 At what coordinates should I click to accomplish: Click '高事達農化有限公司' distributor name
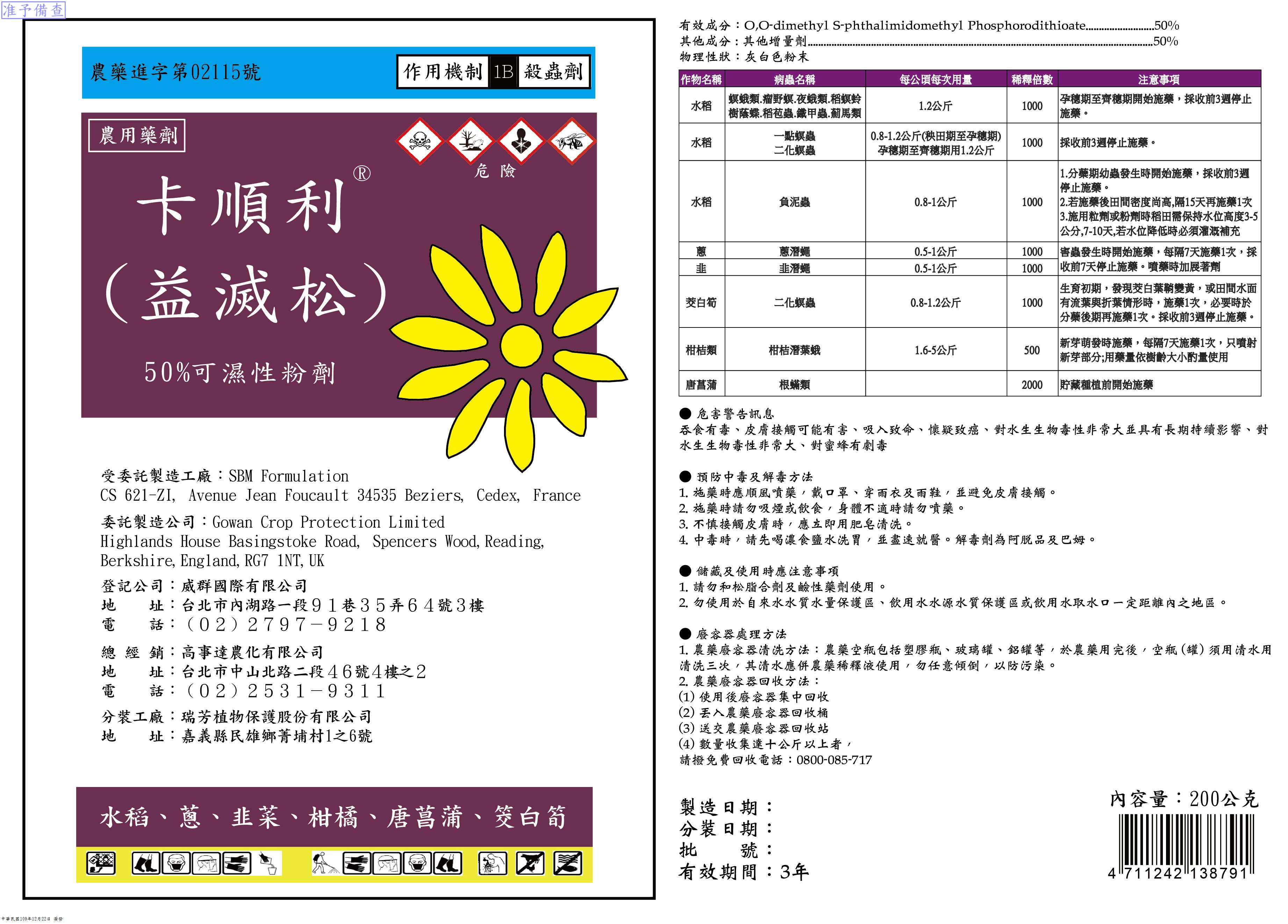pyautogui.click(x=252, y=652)
